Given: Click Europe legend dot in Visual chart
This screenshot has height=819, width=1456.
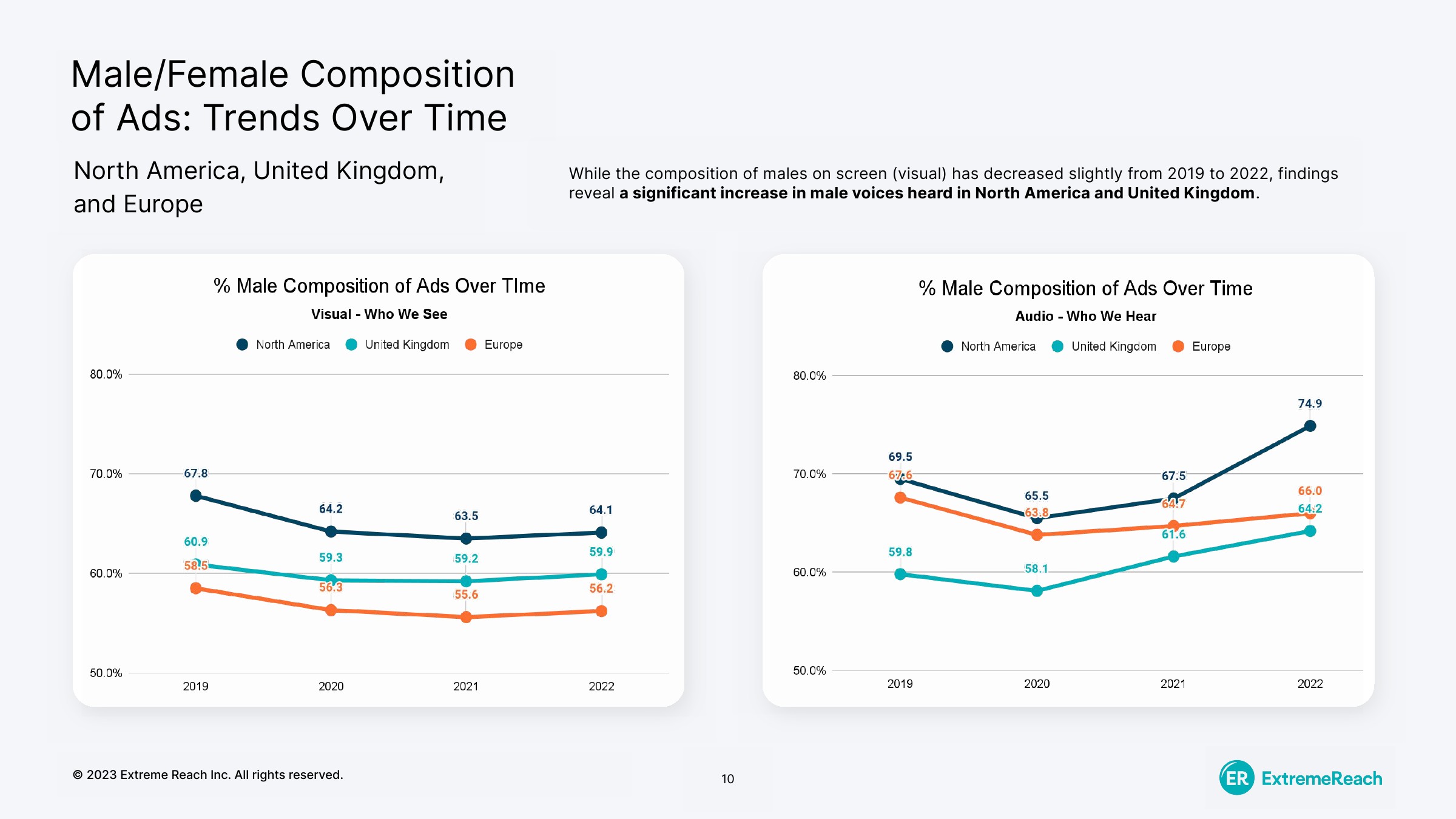Looking at the screenshot, I should 470,345.
